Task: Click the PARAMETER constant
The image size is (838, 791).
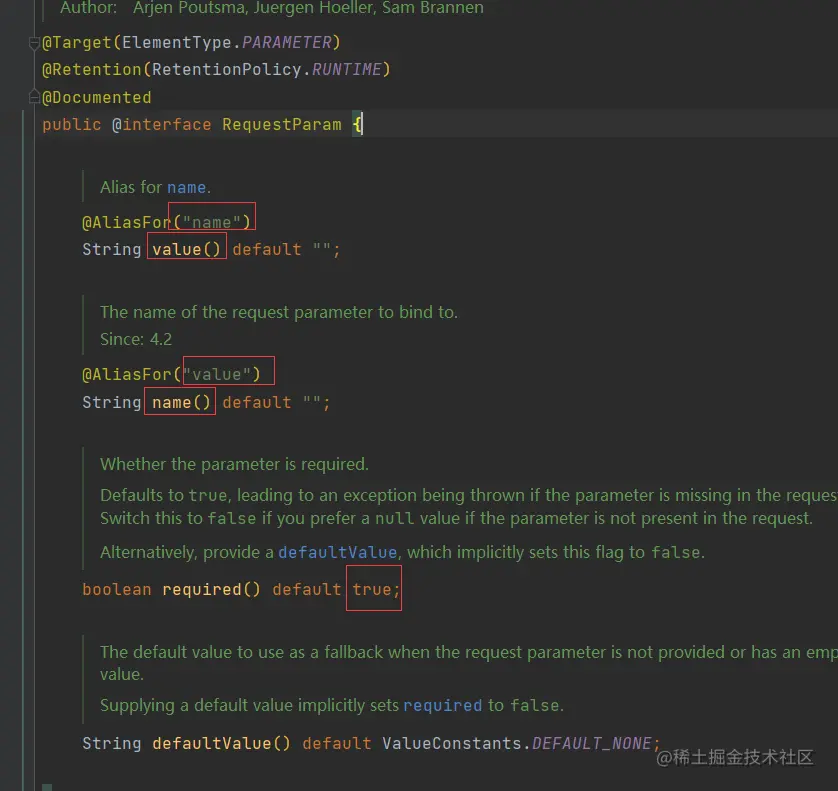Action: [x=286, y=43]
